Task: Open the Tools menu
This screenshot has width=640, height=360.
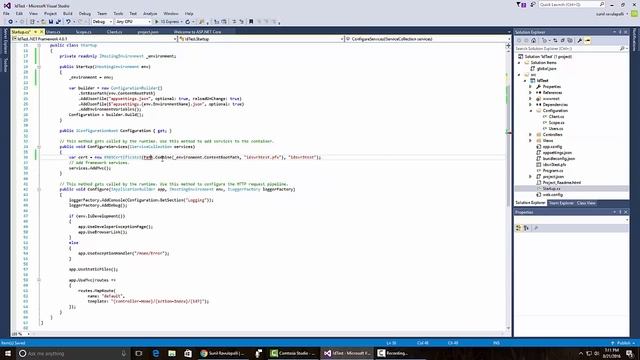Action: [118, 13]
